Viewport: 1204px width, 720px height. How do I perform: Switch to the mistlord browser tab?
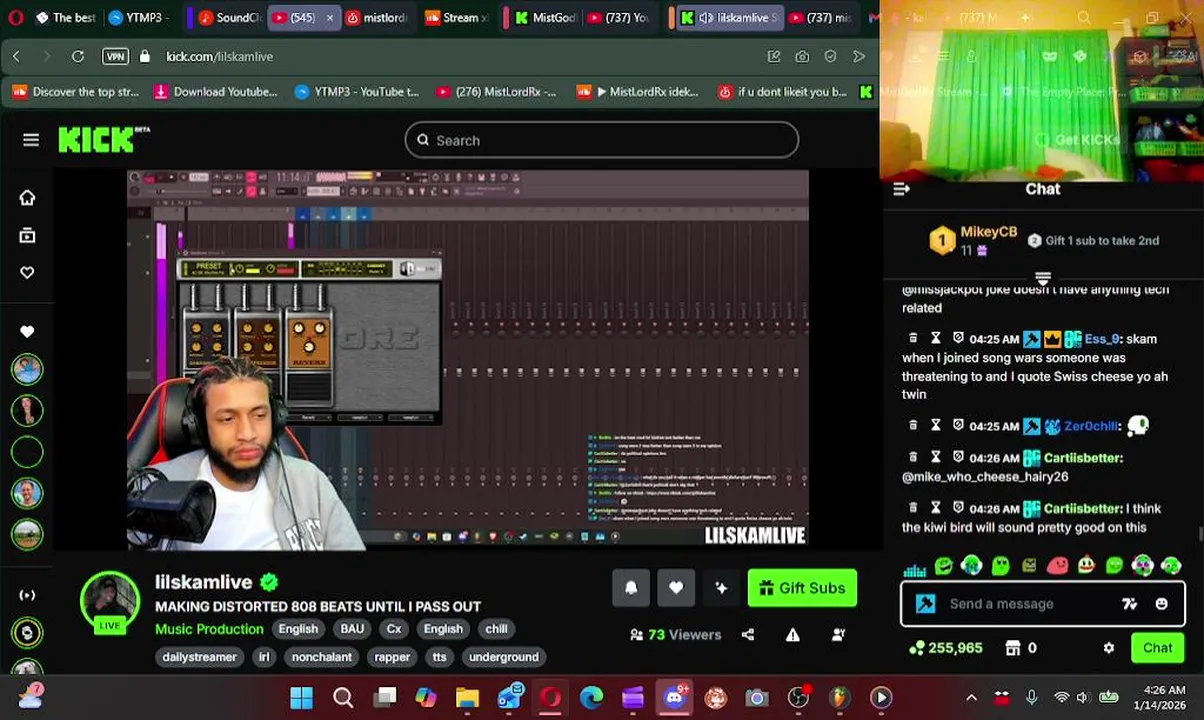coord(376,17)
